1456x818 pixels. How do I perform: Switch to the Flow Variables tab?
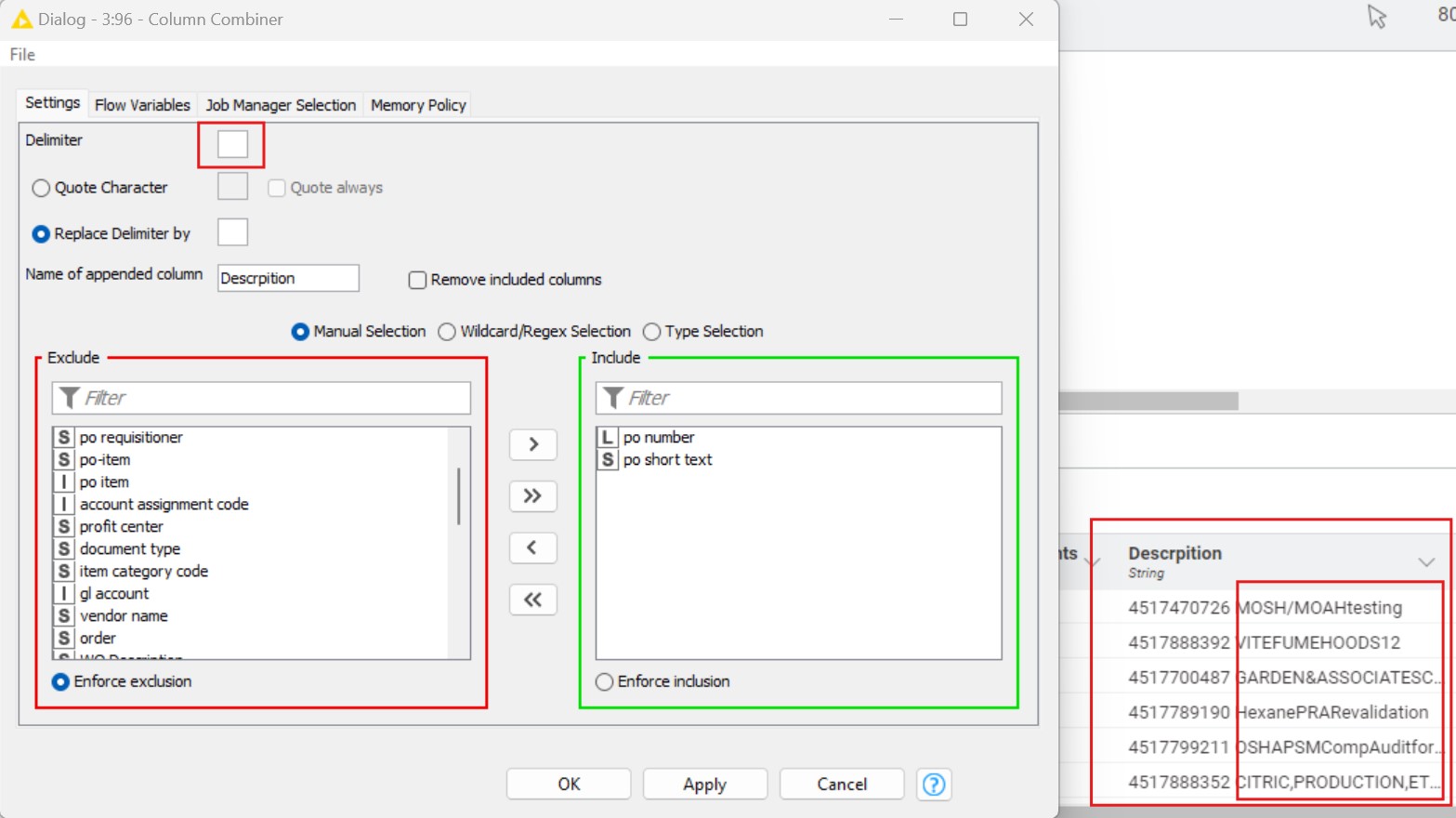pyautogui.click(x=141, y=104)
